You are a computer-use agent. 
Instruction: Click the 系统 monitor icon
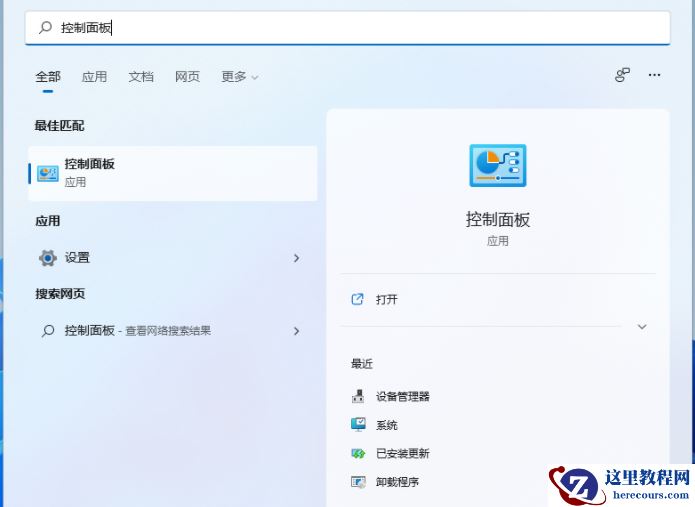[x=358, y=425]
